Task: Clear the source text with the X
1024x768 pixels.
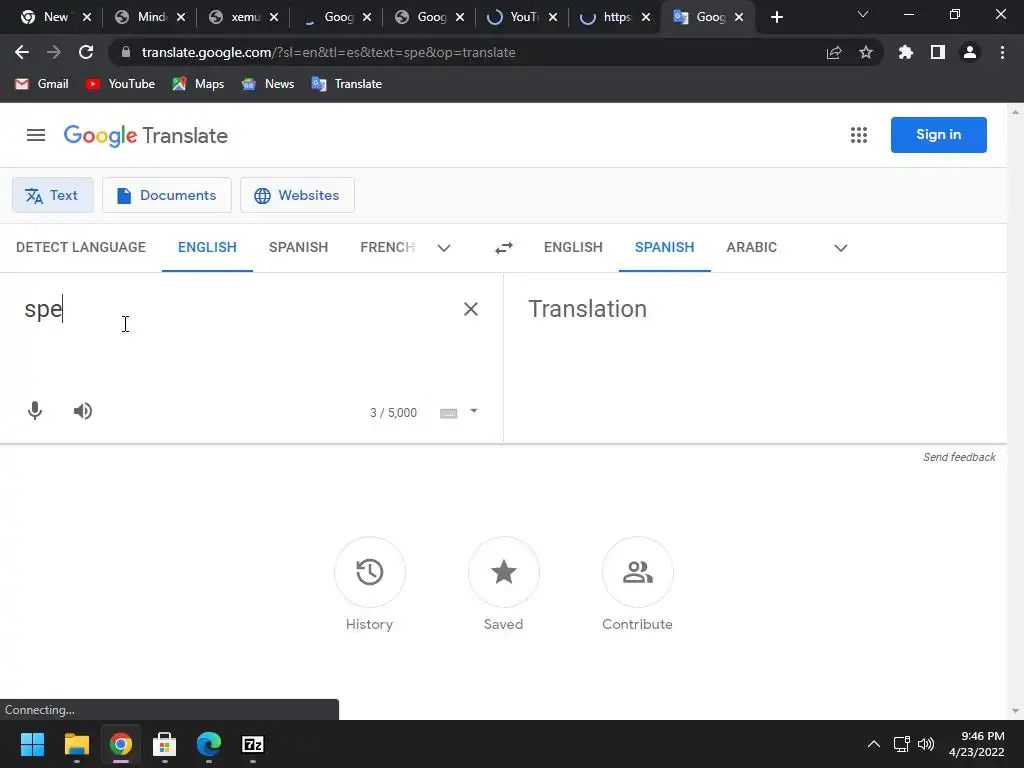Action: coord(471,309)
